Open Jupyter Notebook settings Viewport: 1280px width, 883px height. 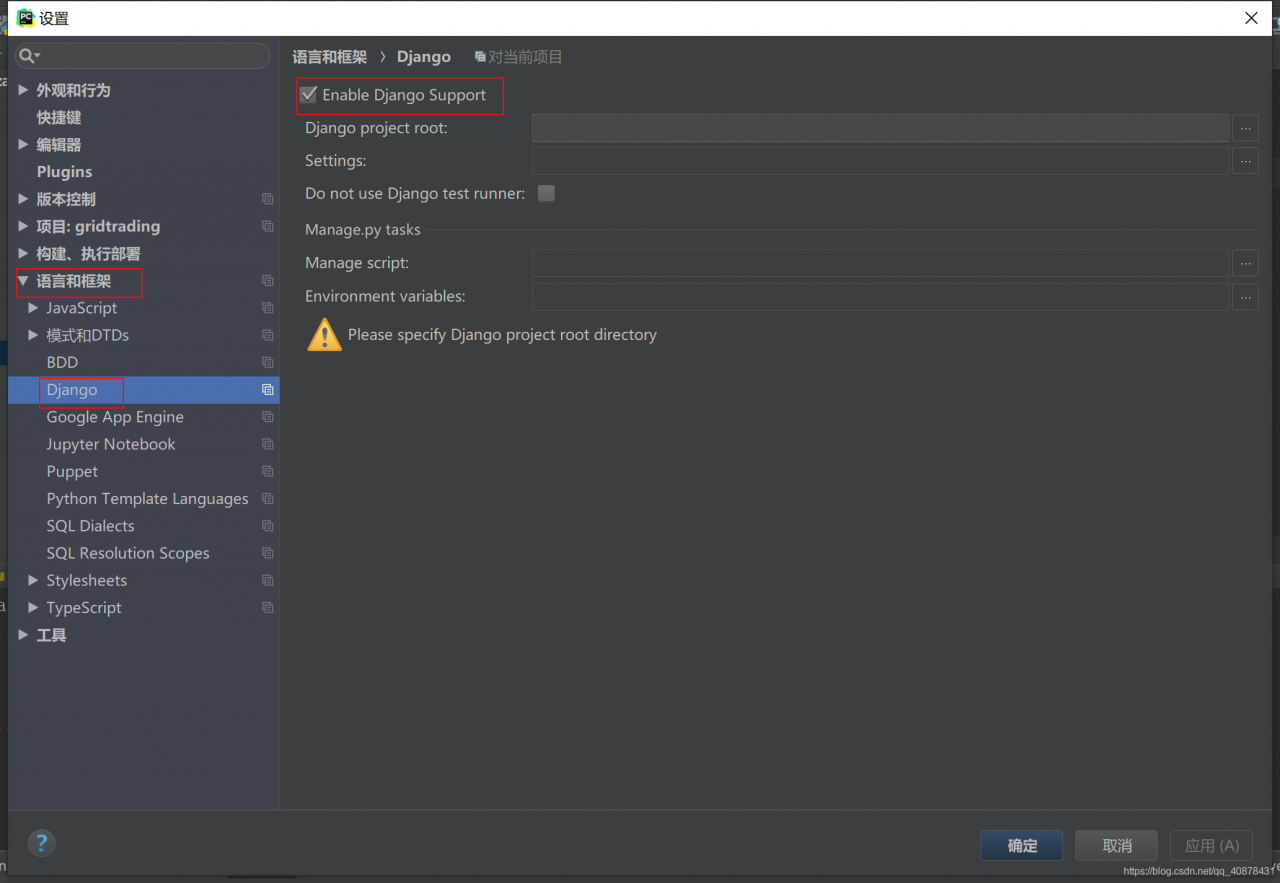(x=111, y=444)
